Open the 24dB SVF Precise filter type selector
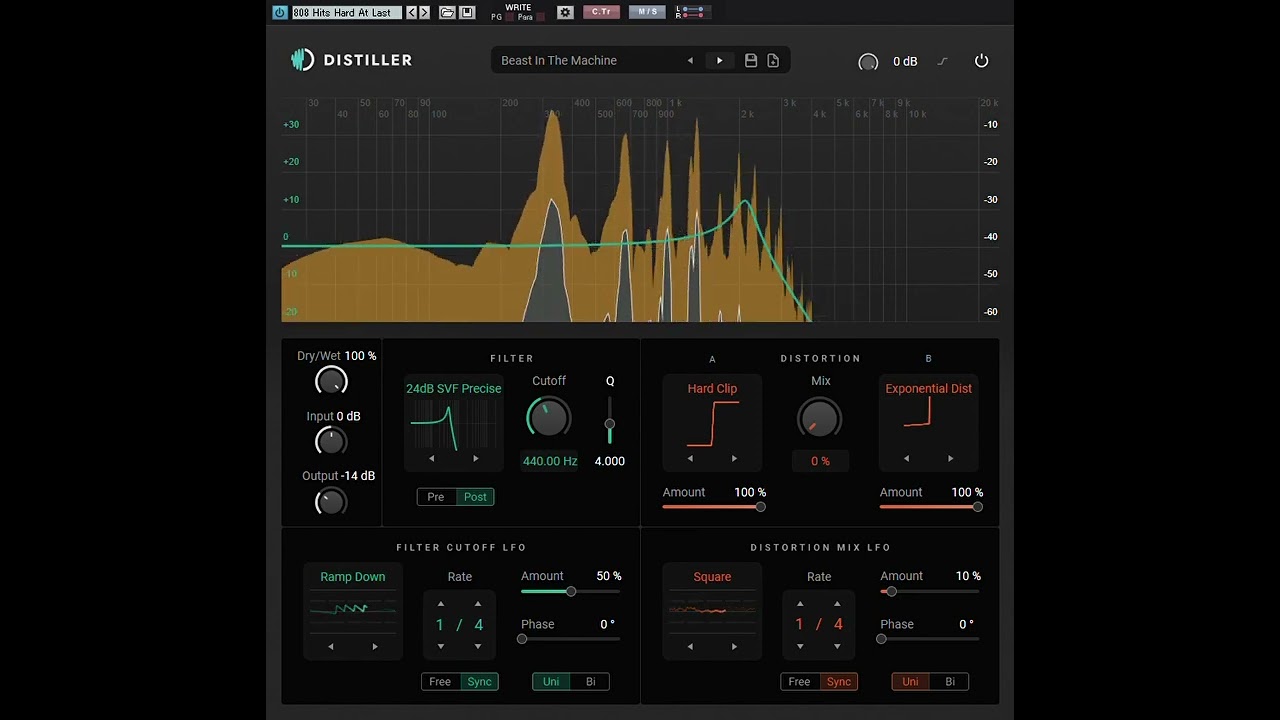 (453, 389)
